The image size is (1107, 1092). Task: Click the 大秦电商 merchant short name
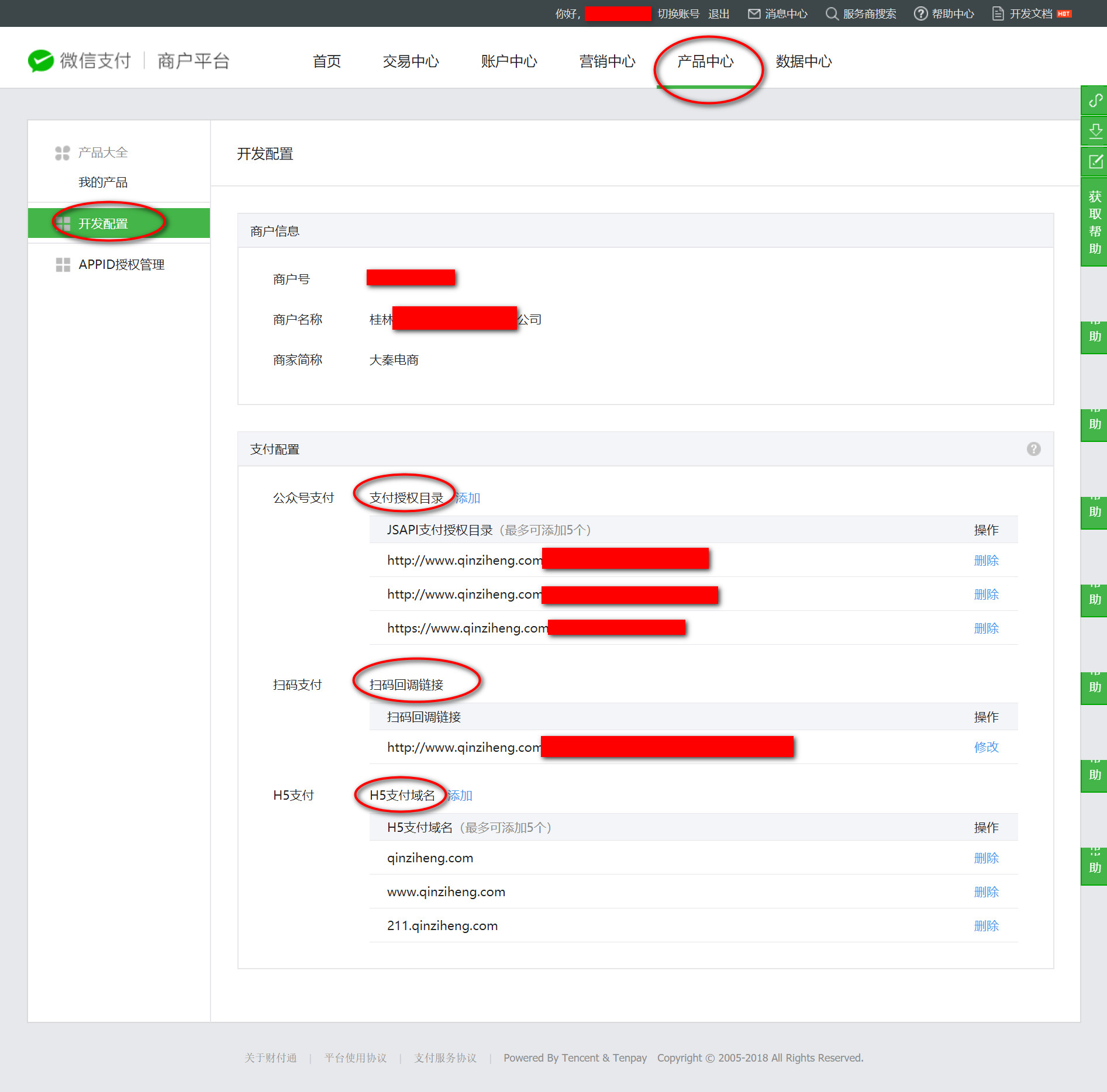394,360
